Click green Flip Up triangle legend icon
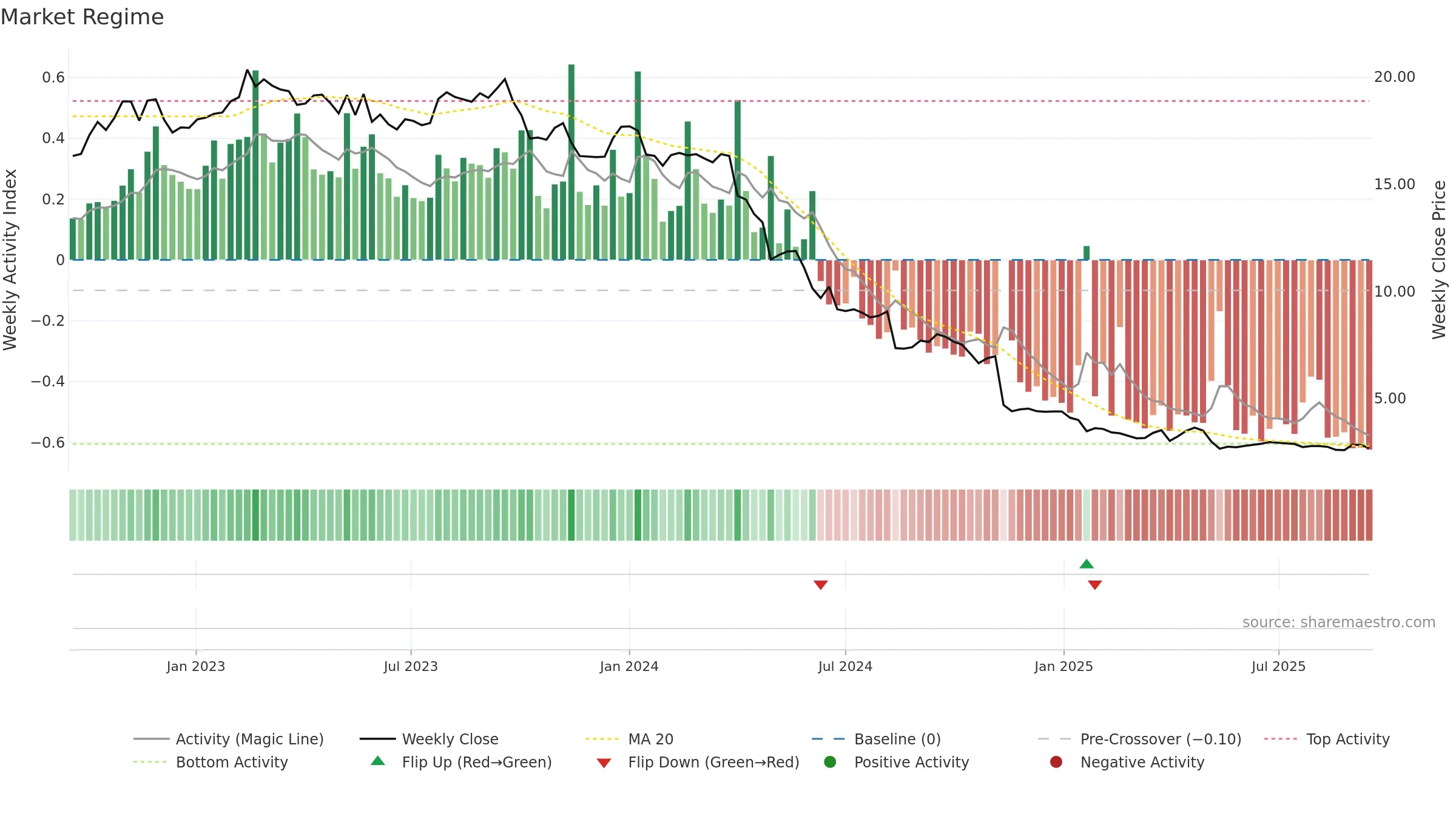Viewport: 1456px width, 819px height. click(378, 761)
